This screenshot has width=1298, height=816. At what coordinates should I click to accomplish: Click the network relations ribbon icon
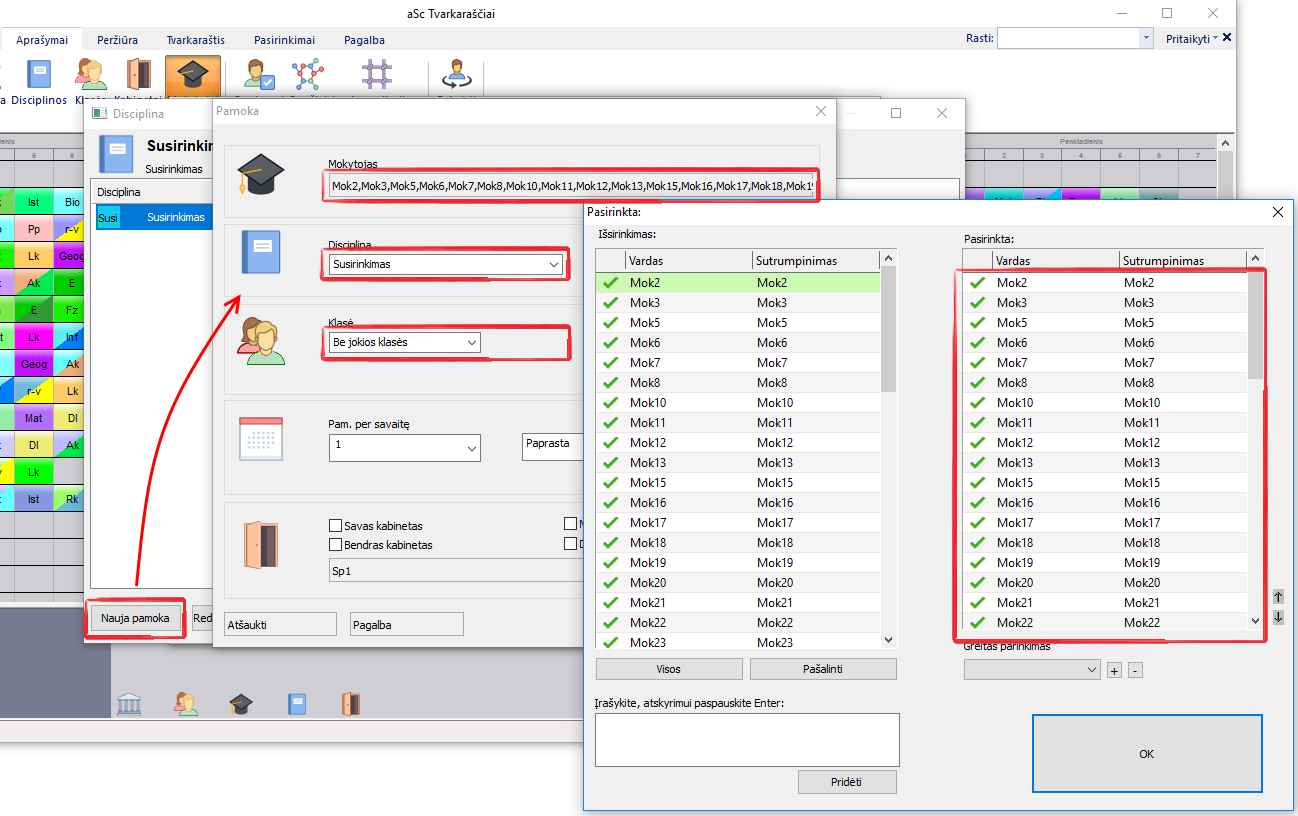pos(307,75)
